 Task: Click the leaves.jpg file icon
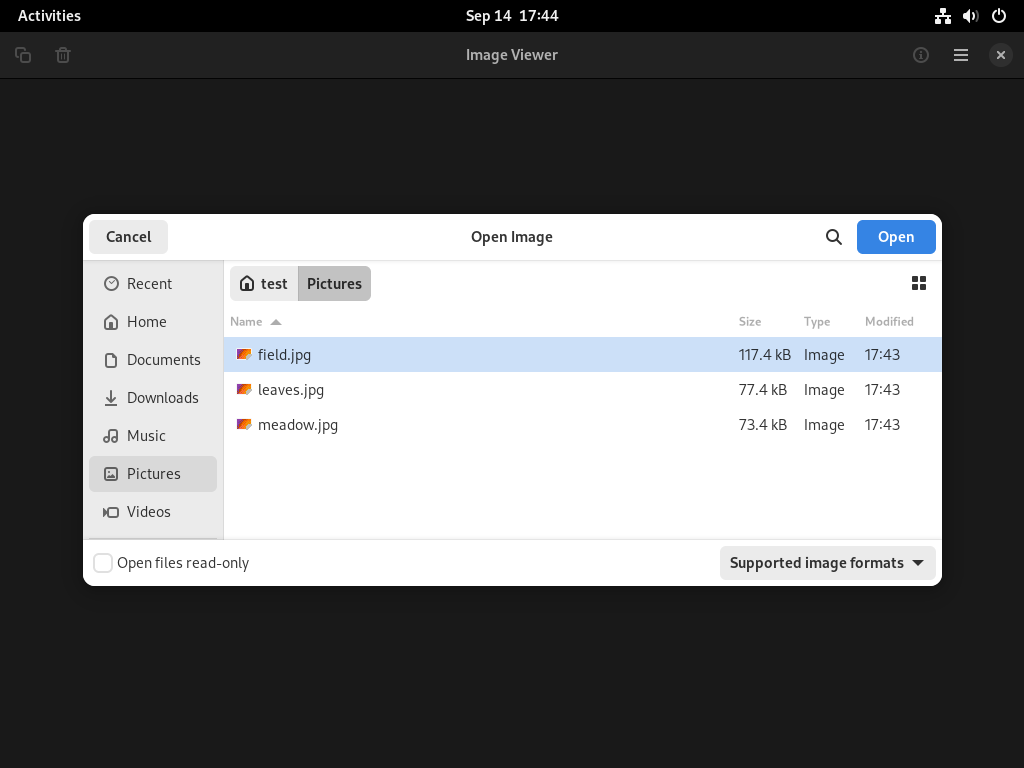pos(244,390)
